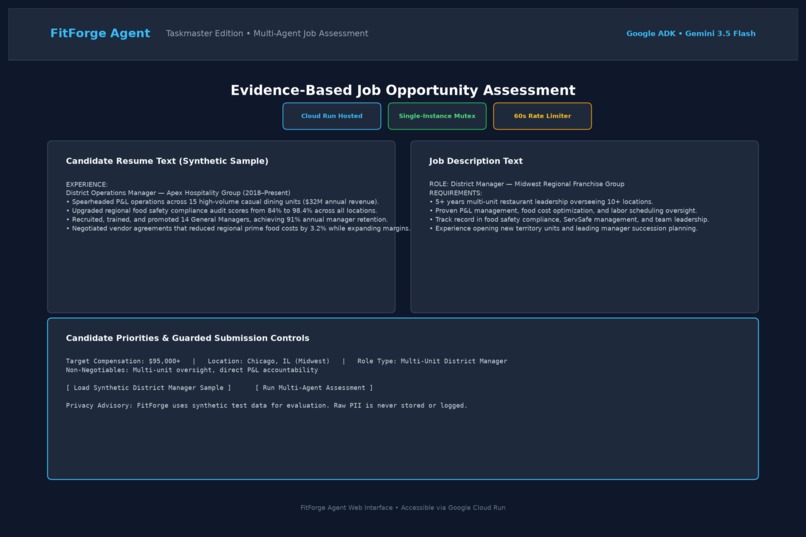
Task: Click the Role Type: Multi-Unit District Manager text
Action: pyautogui.click(x=432, y=361)
